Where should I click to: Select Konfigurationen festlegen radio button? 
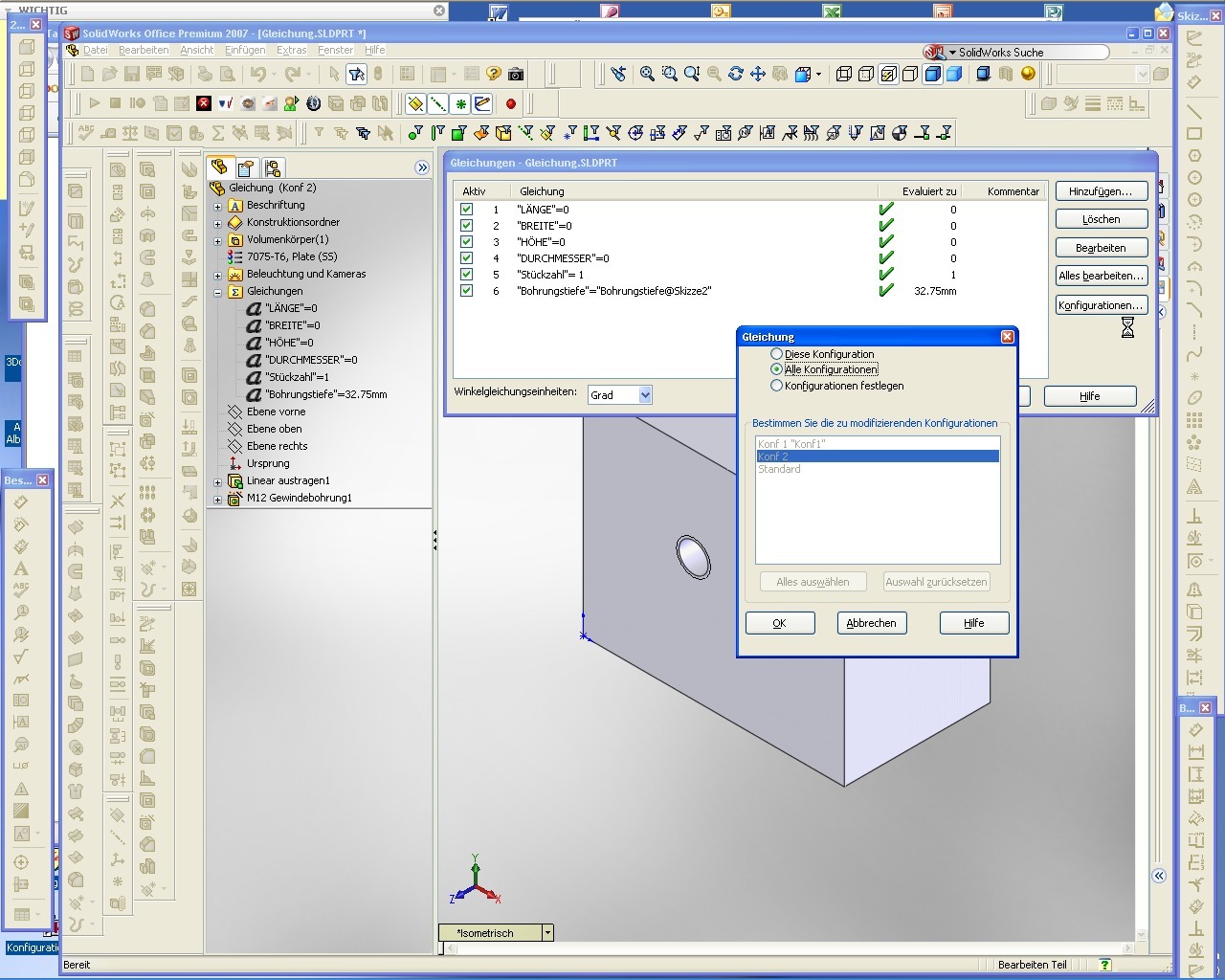click(776, 386)
